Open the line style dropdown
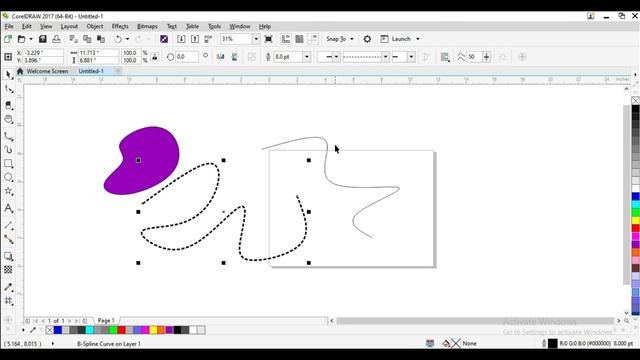The image size is (640, 360). coord(385,57)
